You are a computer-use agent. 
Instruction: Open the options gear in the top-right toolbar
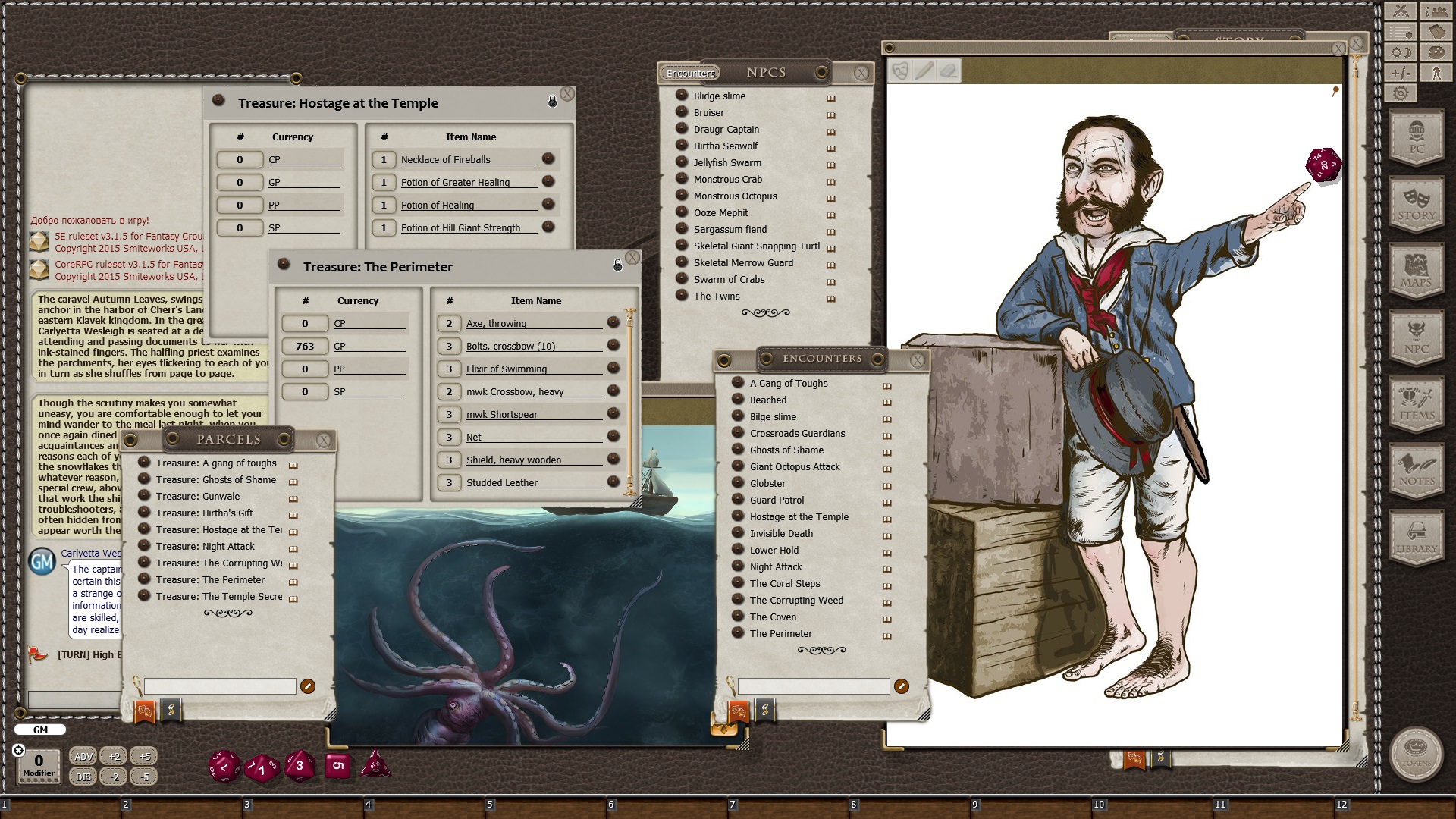1401,94
